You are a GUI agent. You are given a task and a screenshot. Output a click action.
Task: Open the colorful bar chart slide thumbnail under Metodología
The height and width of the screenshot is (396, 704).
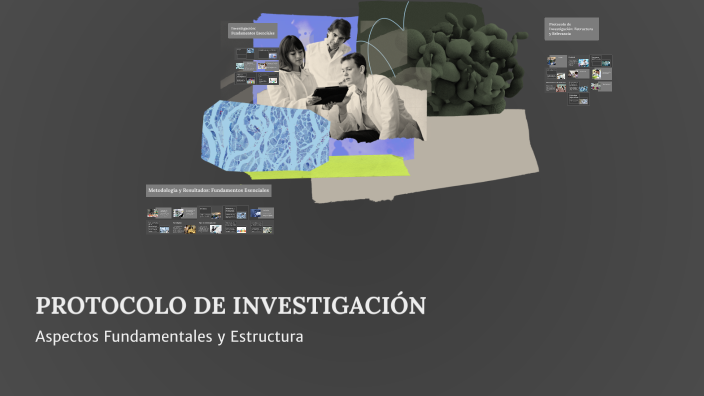coord(236,227)
